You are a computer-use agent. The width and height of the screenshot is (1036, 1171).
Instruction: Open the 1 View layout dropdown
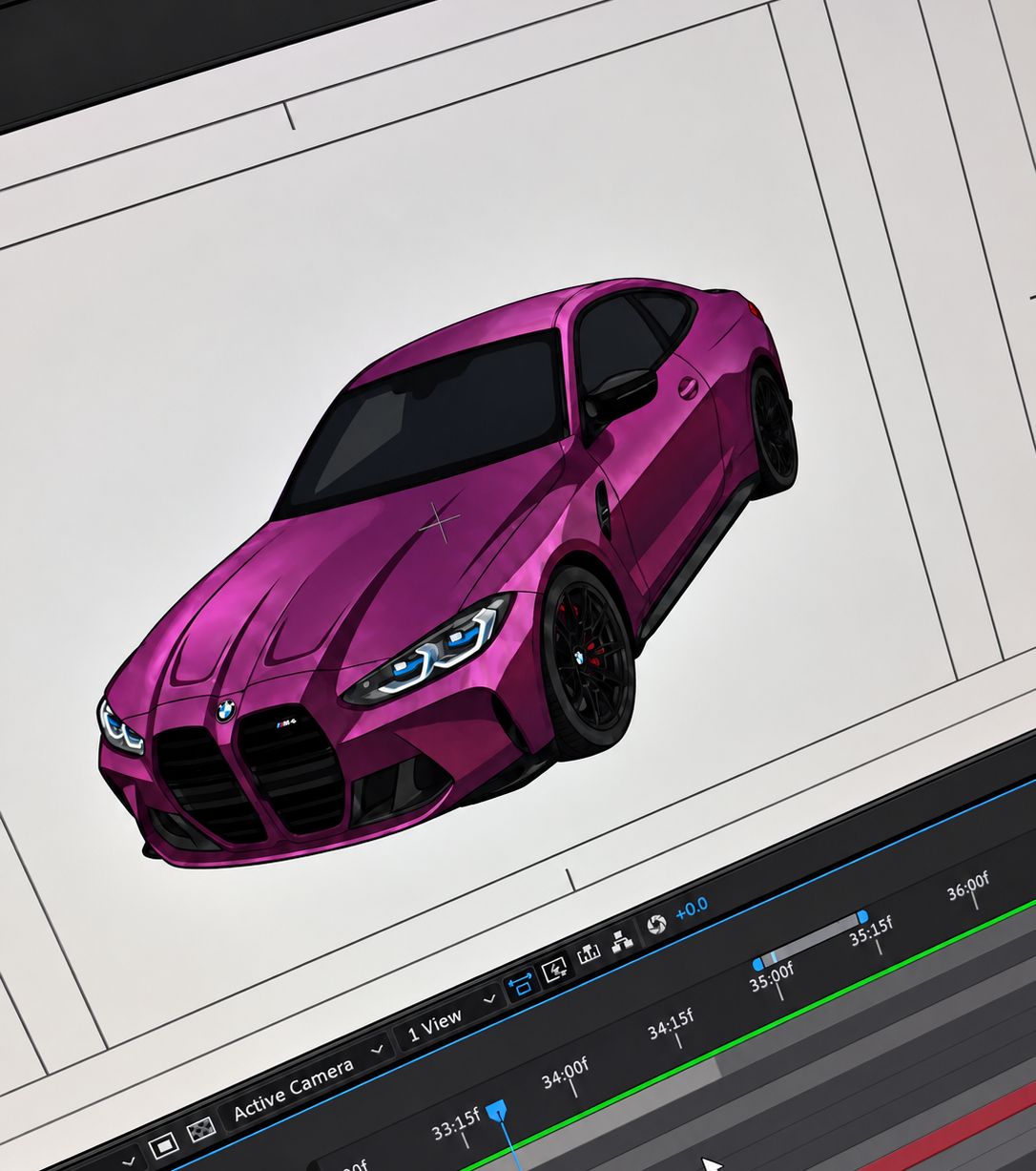click(x=450, y=1018)
